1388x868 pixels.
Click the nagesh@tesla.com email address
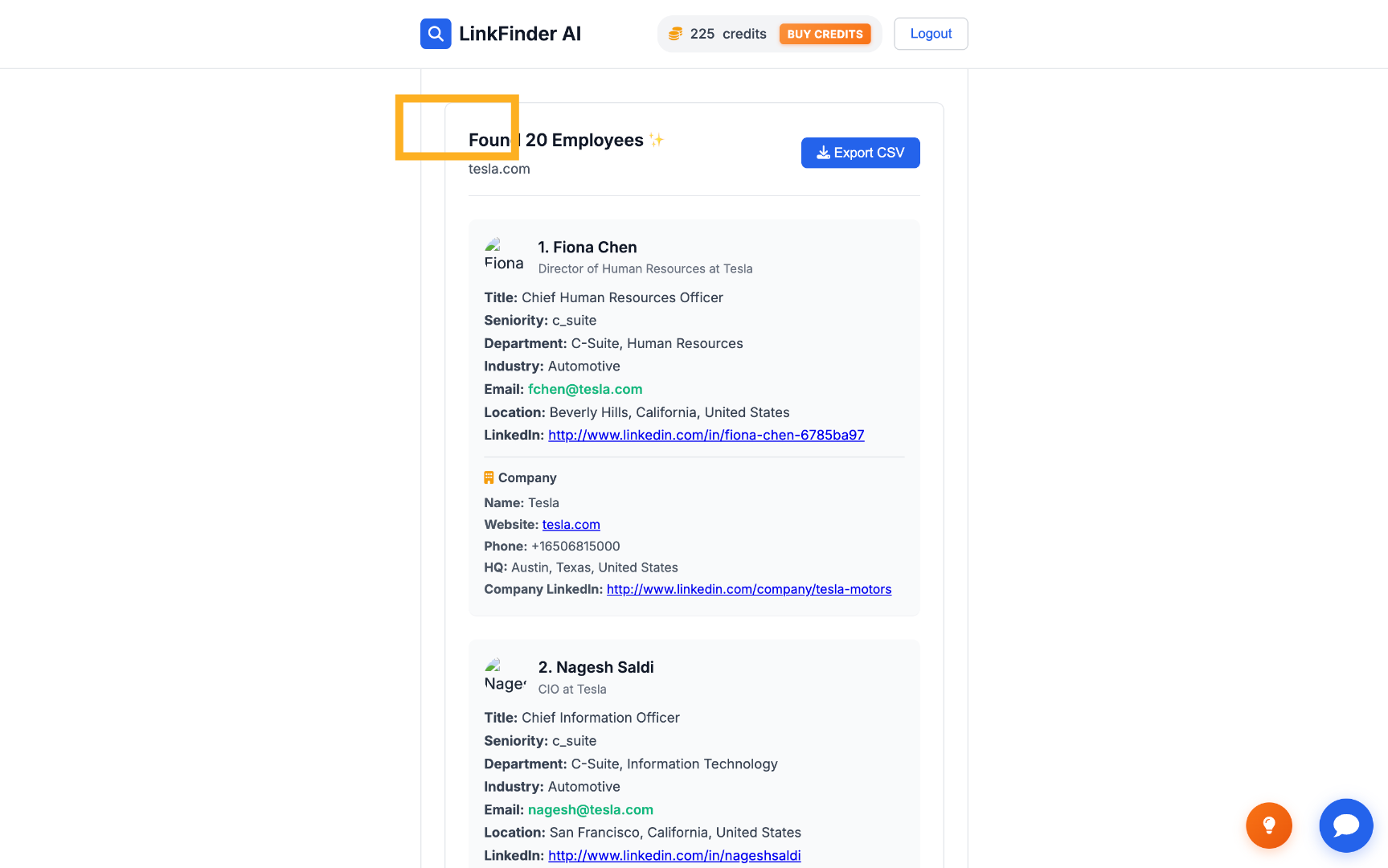591,809
